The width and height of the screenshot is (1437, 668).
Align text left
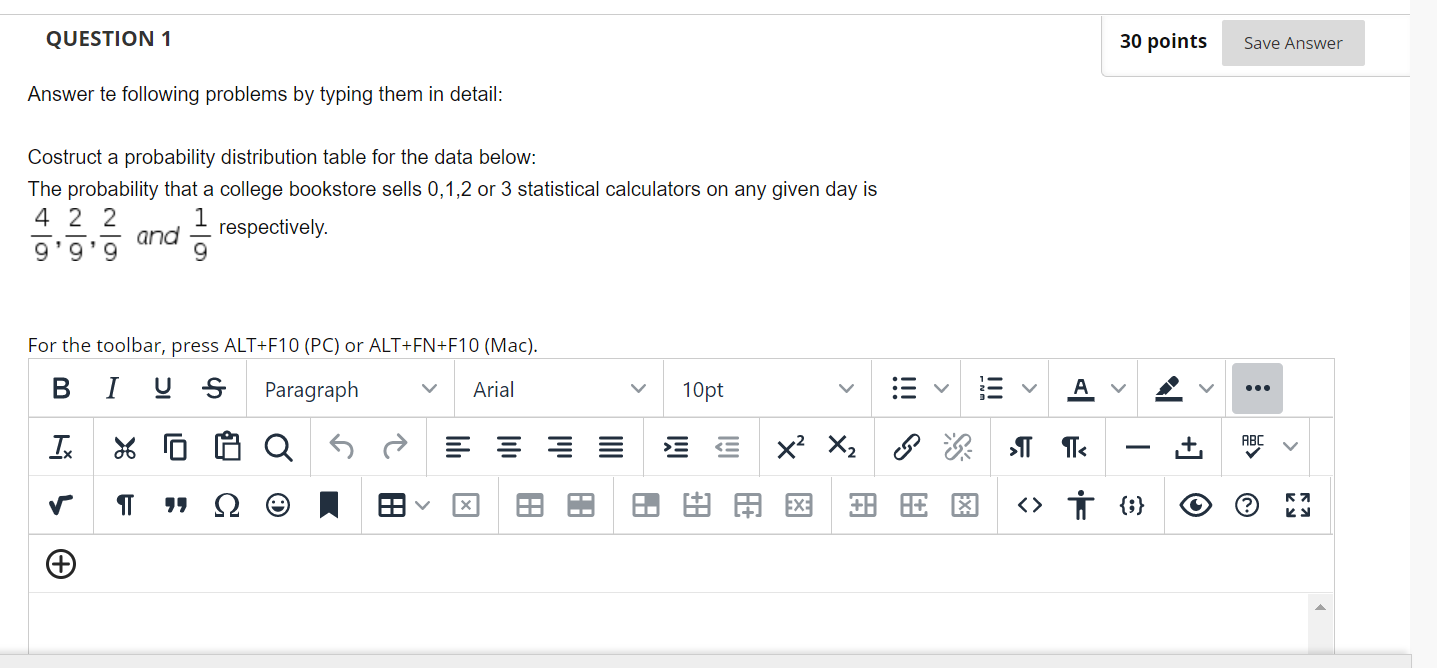(458, 449)
